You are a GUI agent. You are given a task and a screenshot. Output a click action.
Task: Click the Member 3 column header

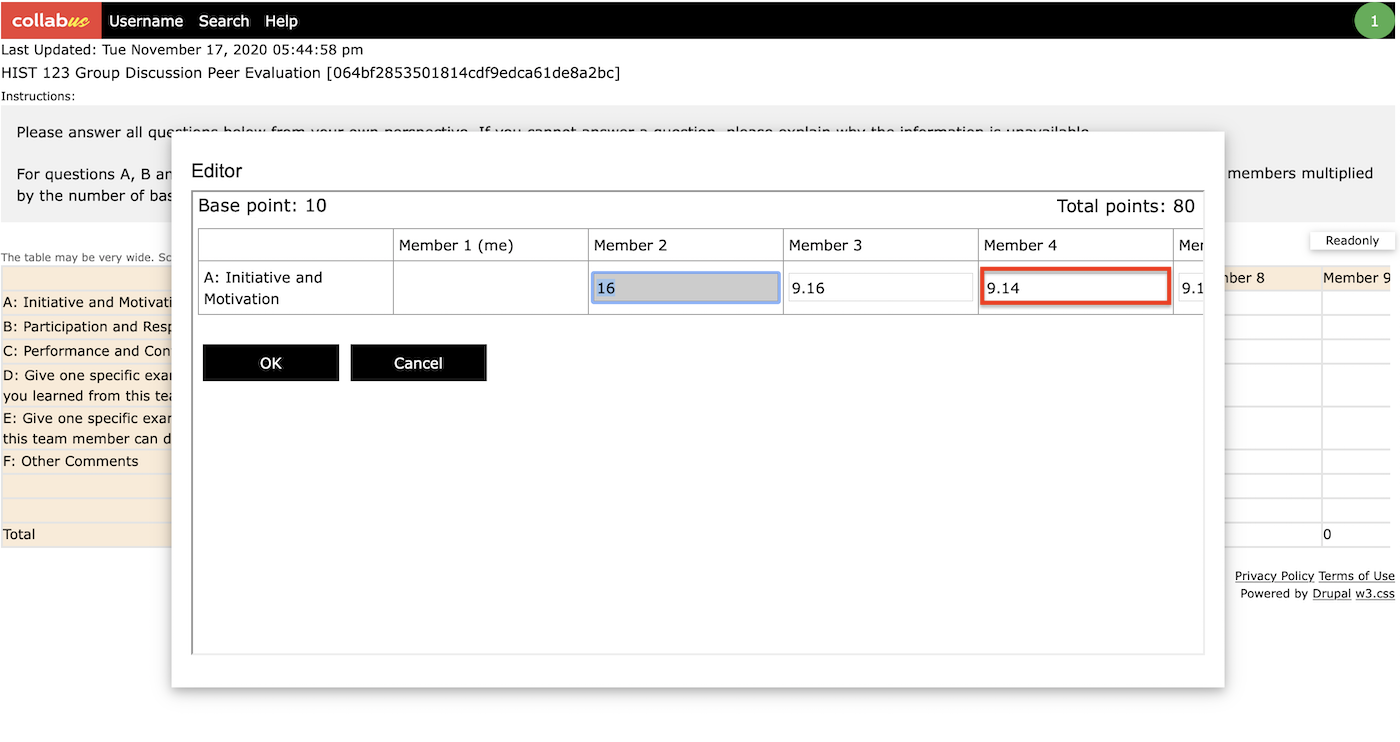[x=880, y=245]
